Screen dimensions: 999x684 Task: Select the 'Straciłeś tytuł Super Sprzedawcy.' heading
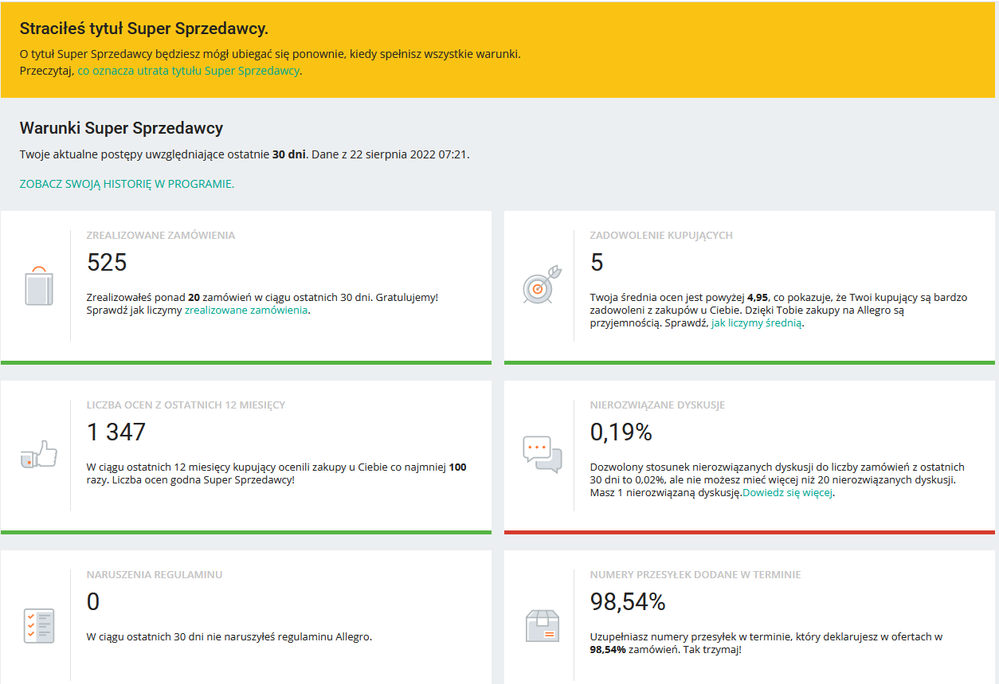click(x=144, y=29)
